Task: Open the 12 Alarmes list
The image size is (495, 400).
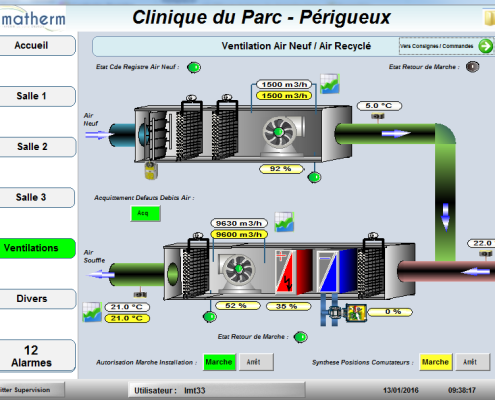Action: pyautogui.click(x=37, y=356)
